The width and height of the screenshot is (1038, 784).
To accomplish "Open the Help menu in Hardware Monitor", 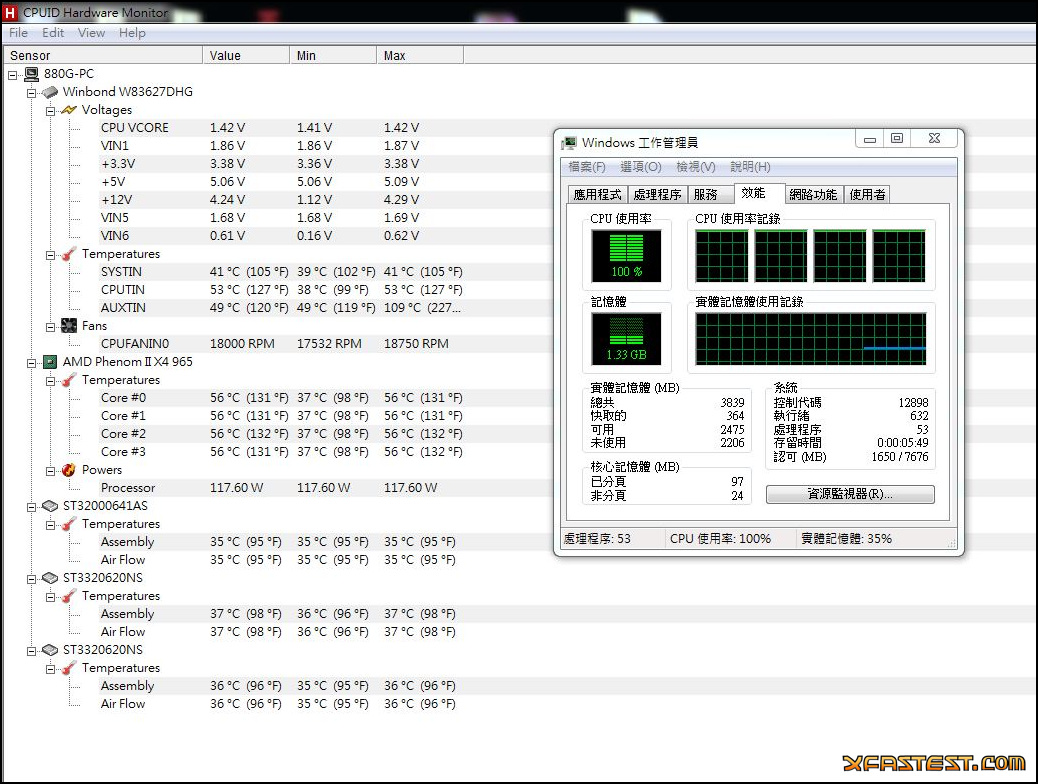I will tap(132, 33).
